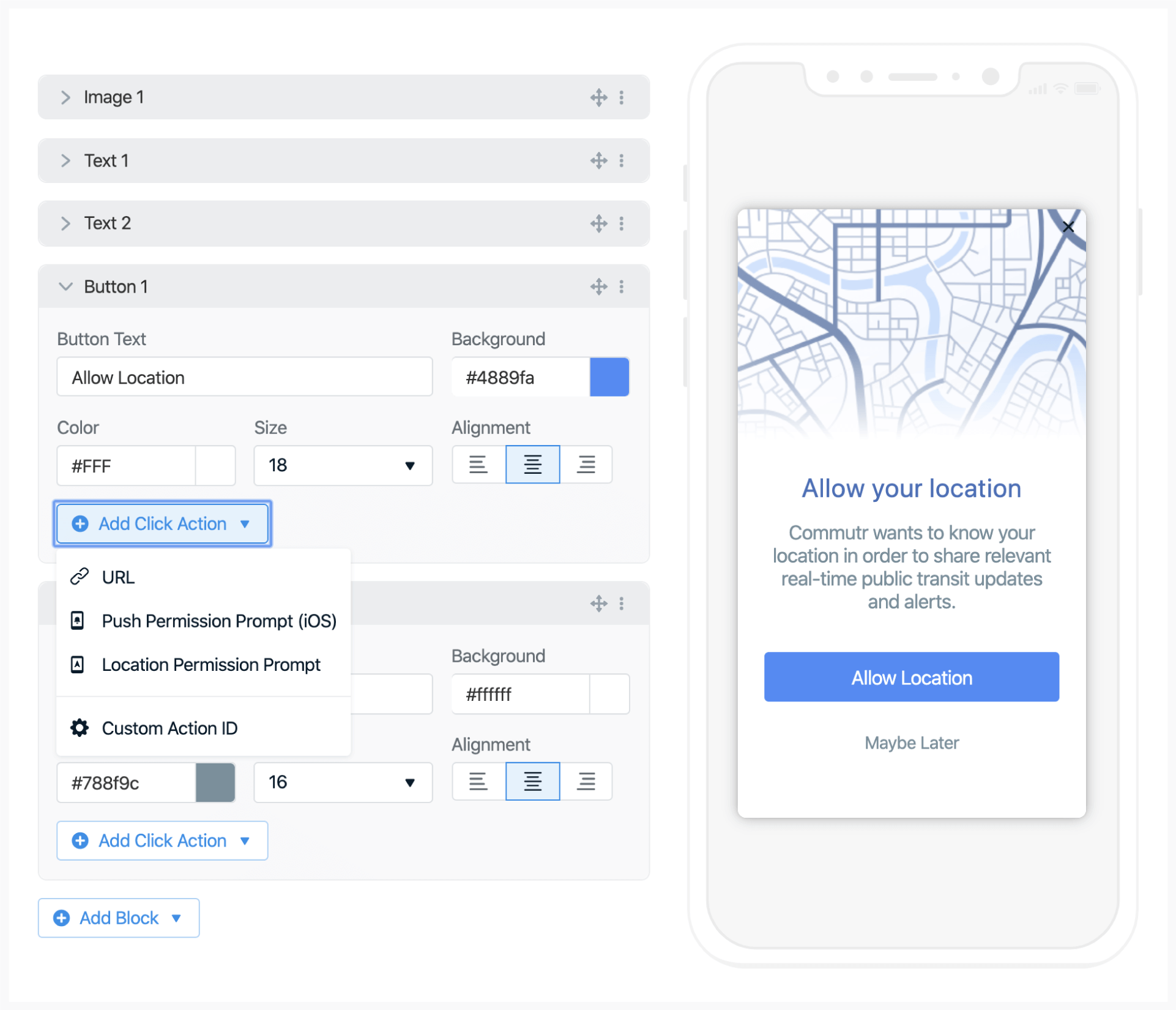Close the in-app message preview with X
Viewport: 1176px width, 1010px height.
click(1068, 227)
